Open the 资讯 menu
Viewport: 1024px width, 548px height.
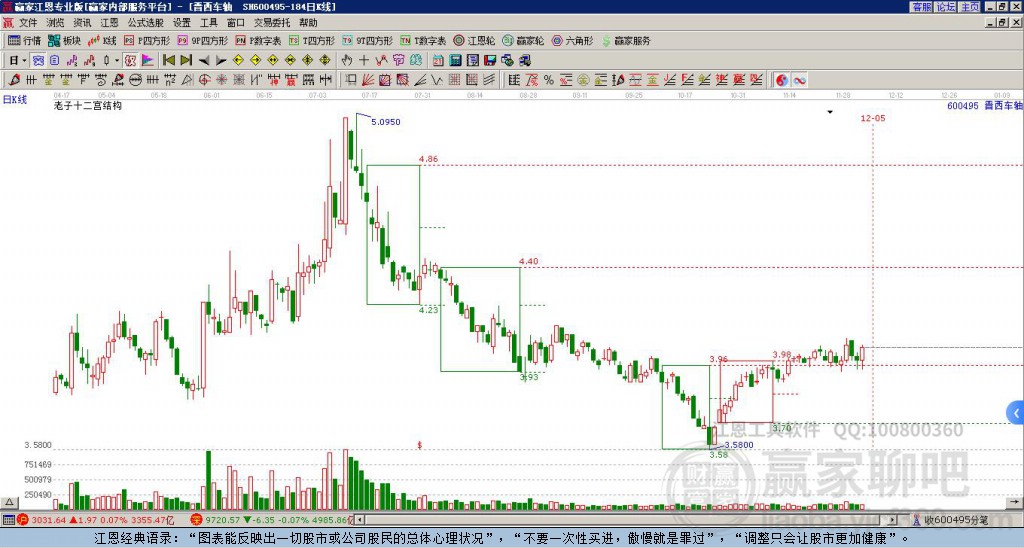[x=82, y=23]
